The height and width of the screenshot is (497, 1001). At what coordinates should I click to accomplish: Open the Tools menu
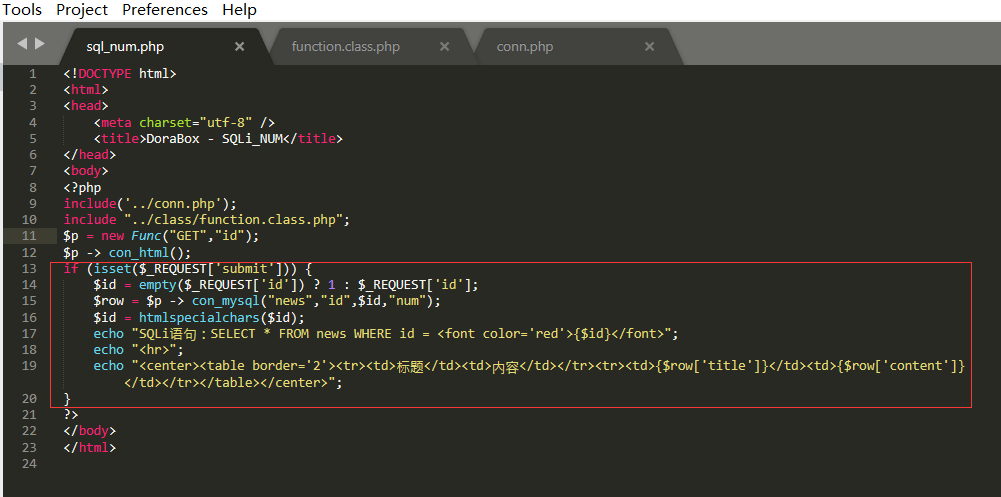(22, 10)
